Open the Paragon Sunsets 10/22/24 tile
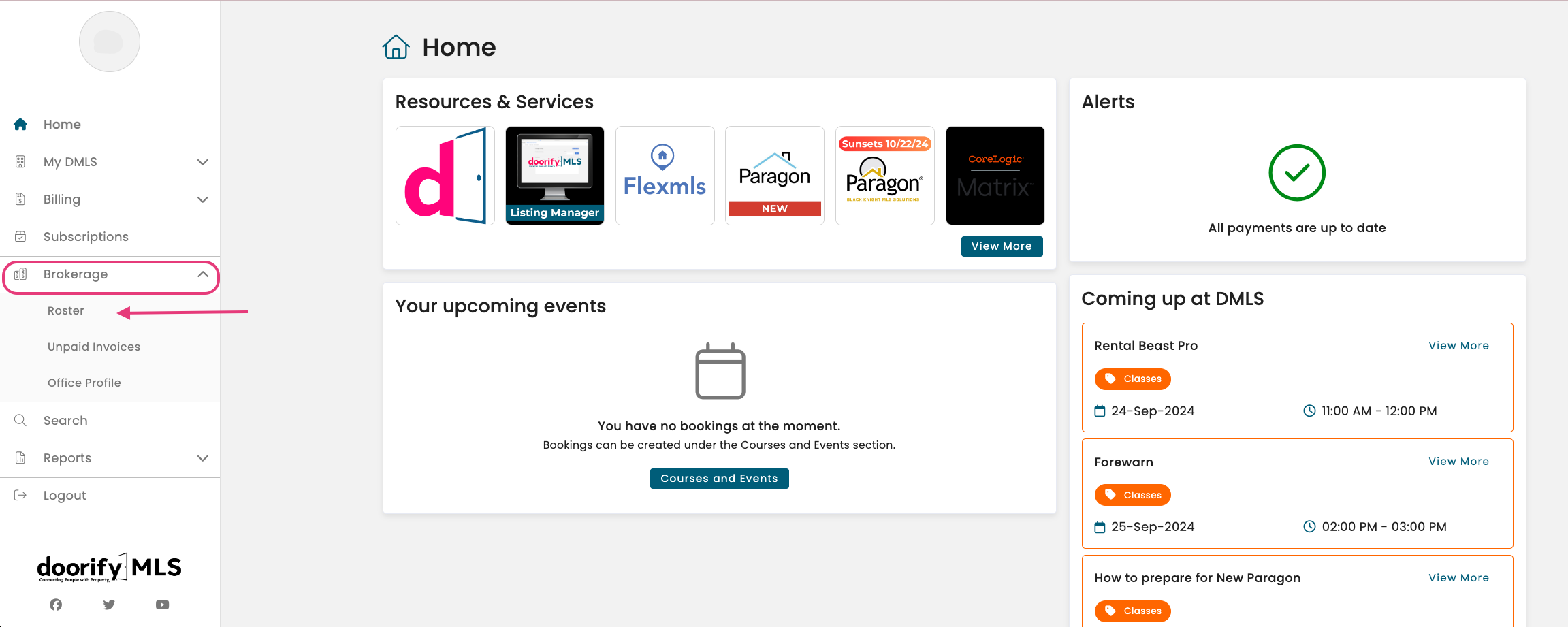Viewport: 1568px width, 627px height. (885, 176)
